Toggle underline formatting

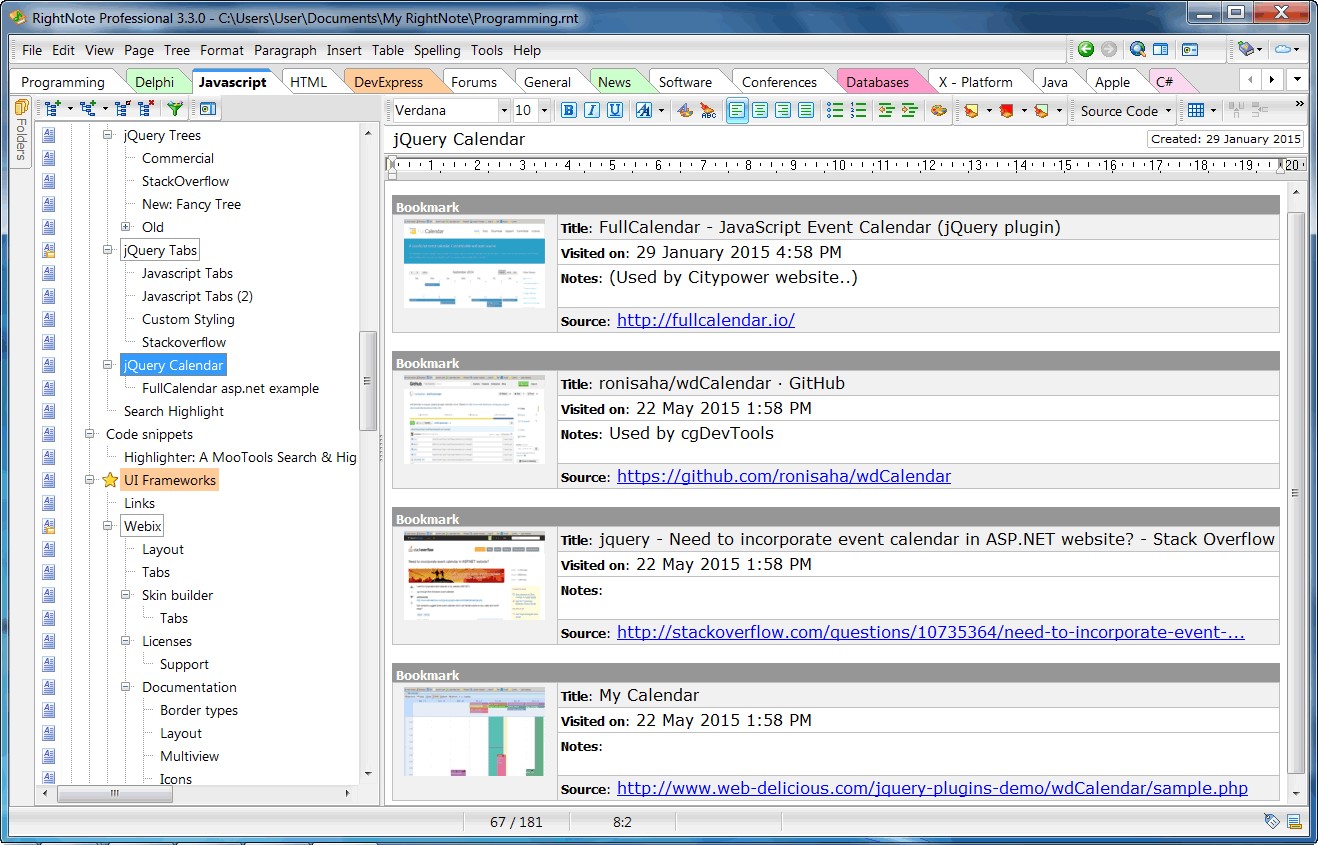(615, 111)
